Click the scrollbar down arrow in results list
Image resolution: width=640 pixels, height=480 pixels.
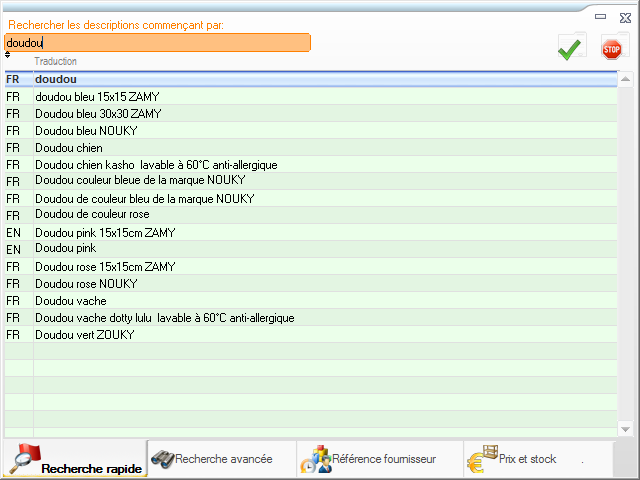[626, 428]
